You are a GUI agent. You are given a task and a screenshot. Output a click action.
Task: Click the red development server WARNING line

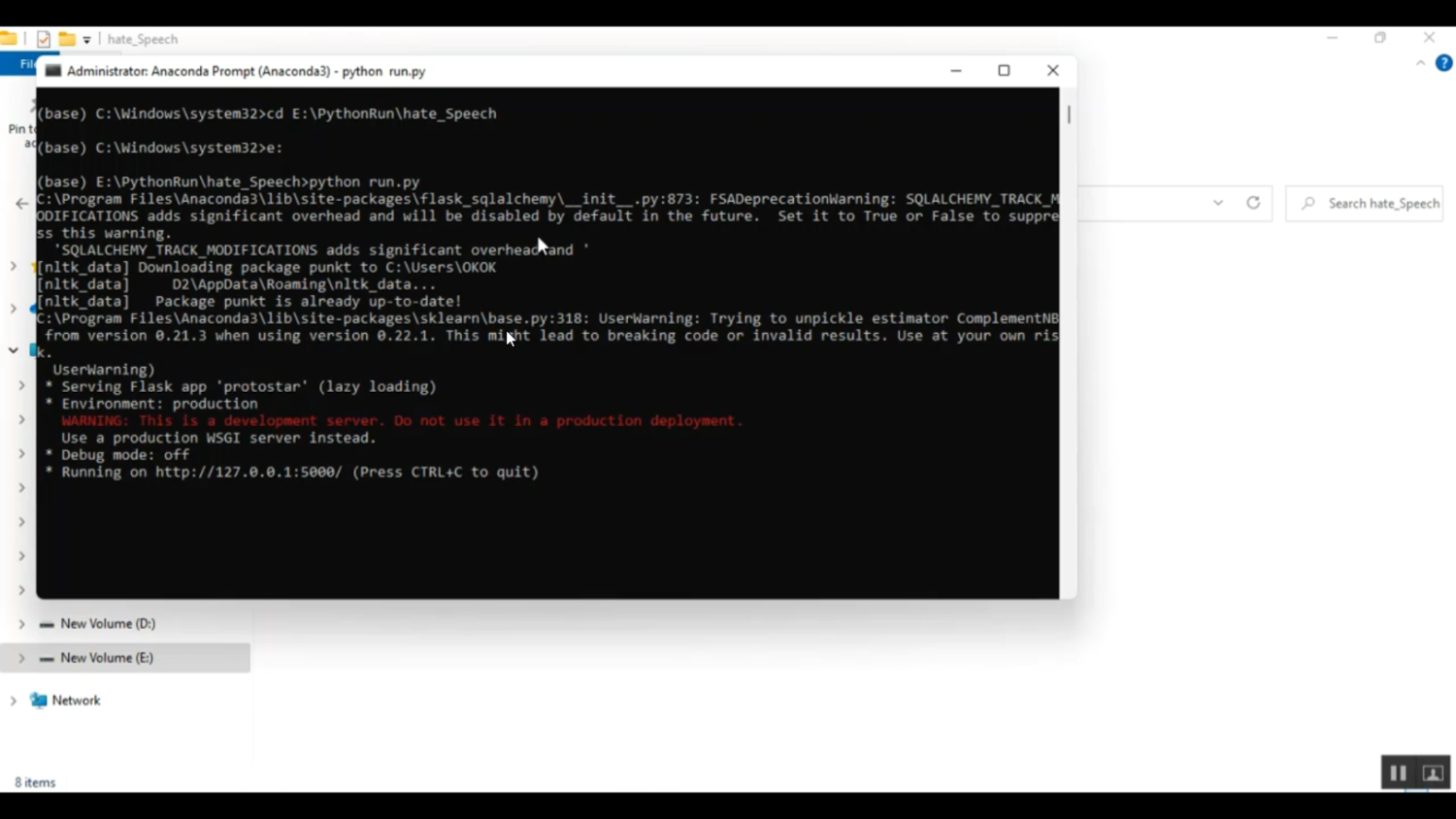coord(402,421)
